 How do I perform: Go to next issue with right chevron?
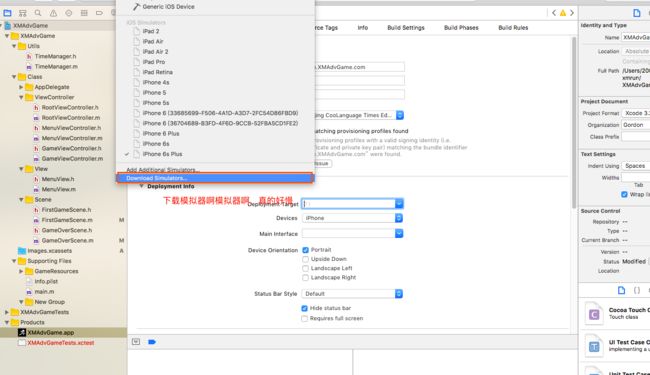572,13
